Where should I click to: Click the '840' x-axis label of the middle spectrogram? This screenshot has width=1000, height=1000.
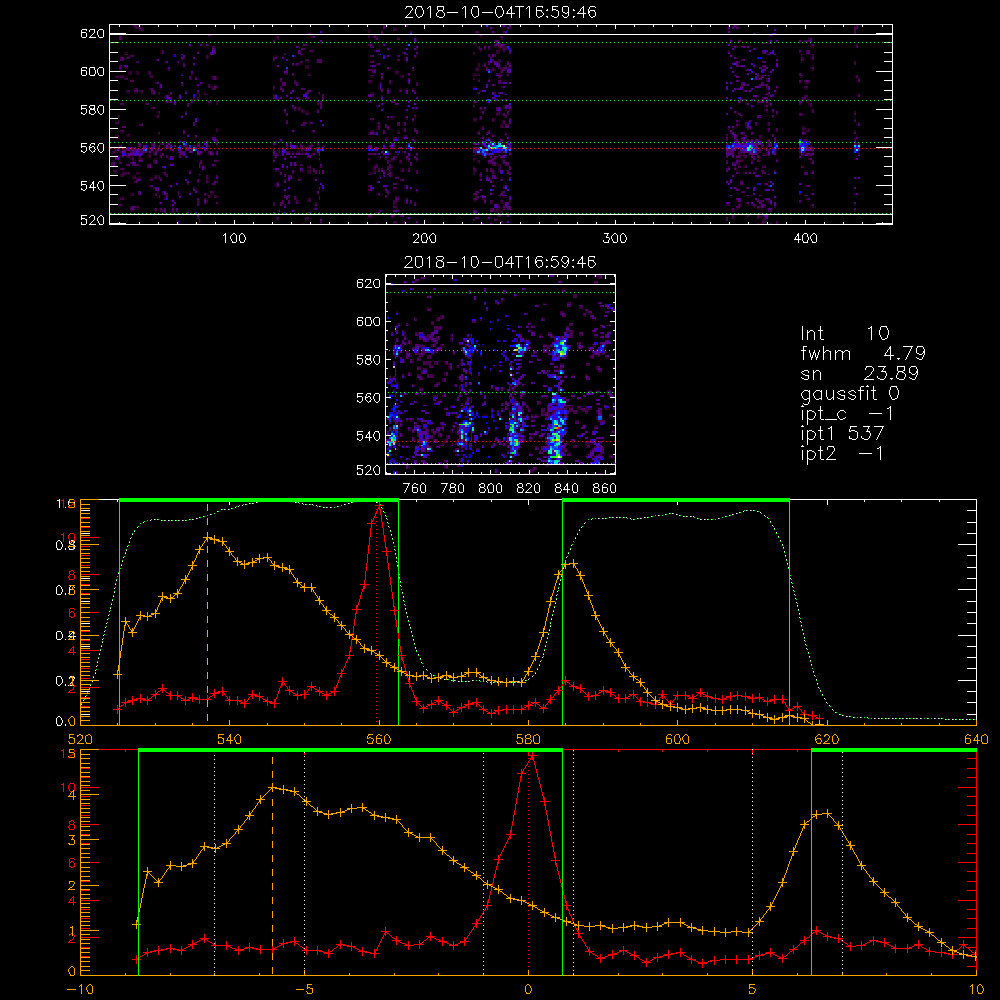[x=566, y=489]
